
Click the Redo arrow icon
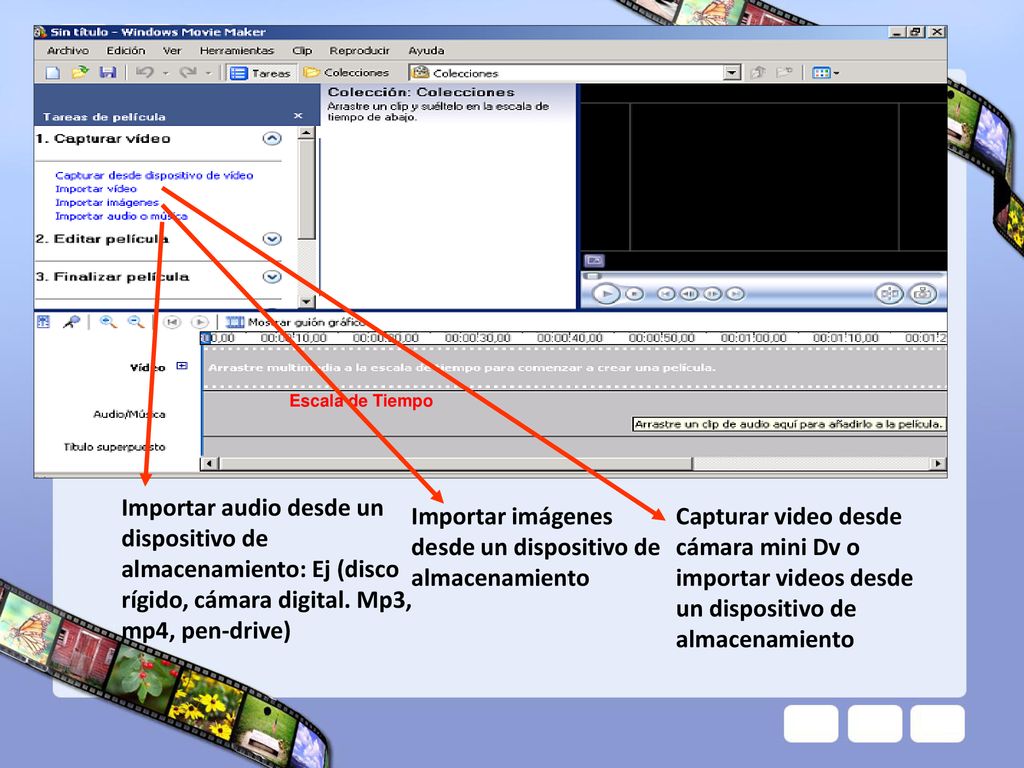pos(187,72)
